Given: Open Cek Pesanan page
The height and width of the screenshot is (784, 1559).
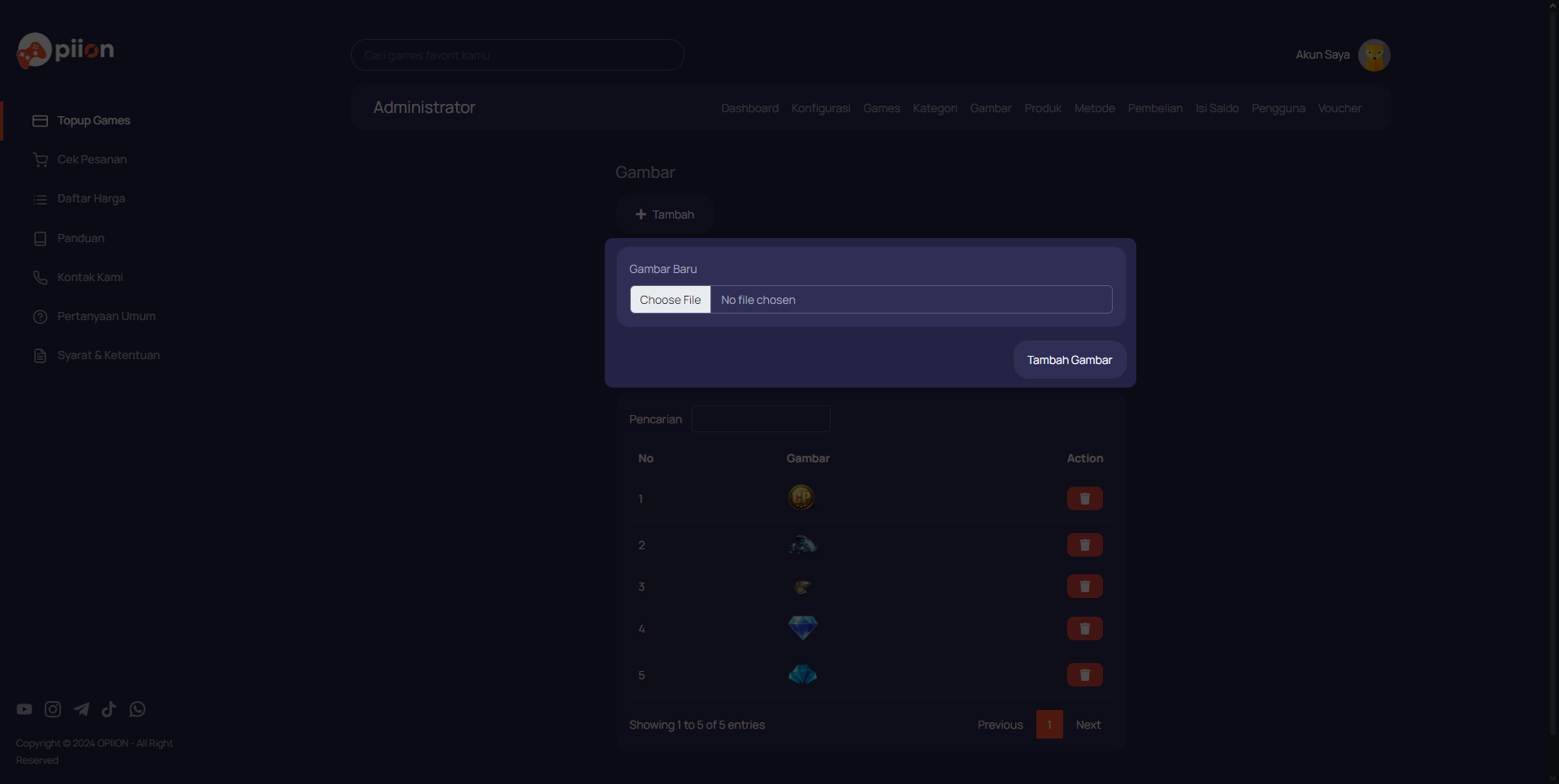Looking at the screenshot, I should click(92, 159).
